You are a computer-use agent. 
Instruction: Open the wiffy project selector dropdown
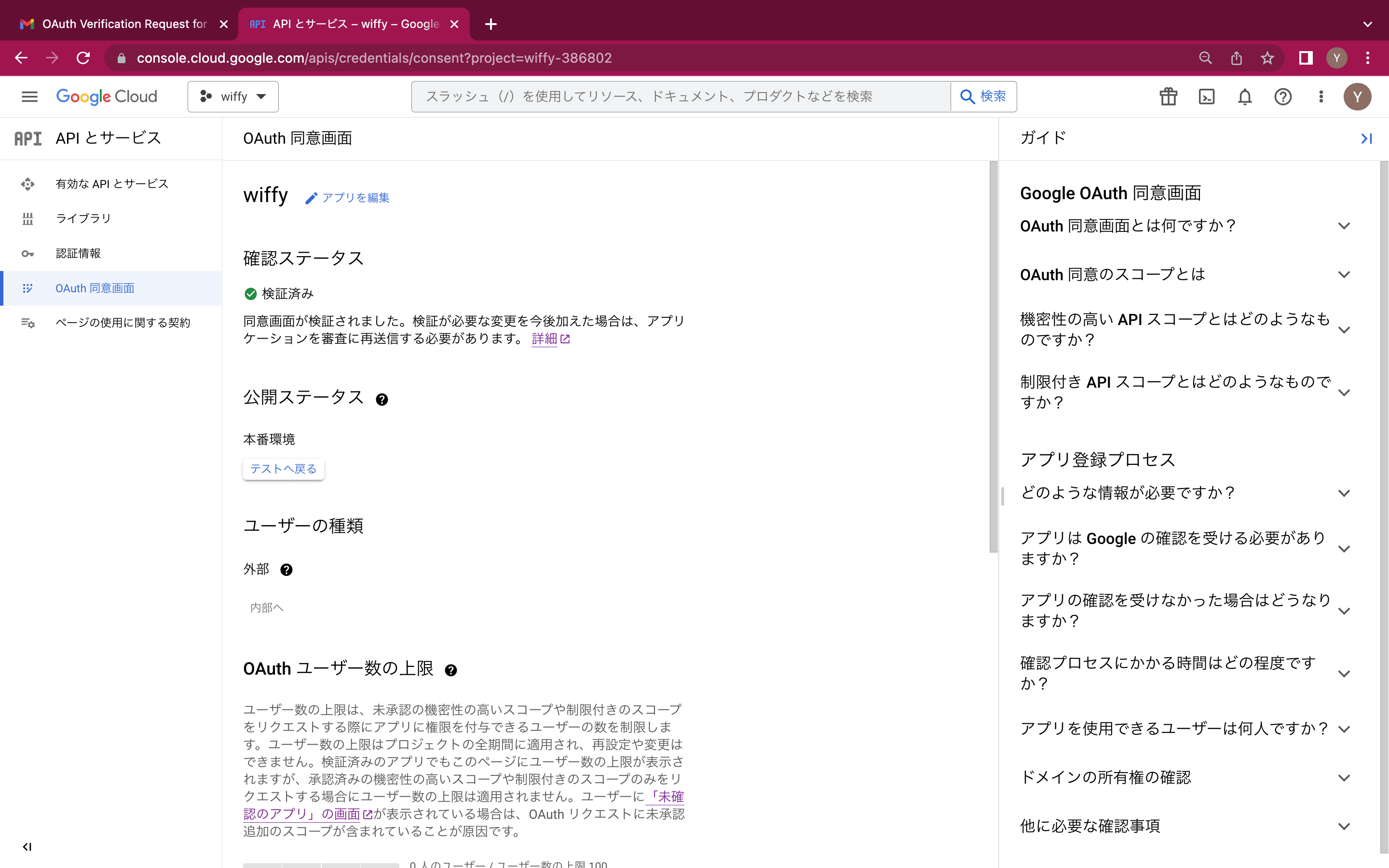click(233, 96)
